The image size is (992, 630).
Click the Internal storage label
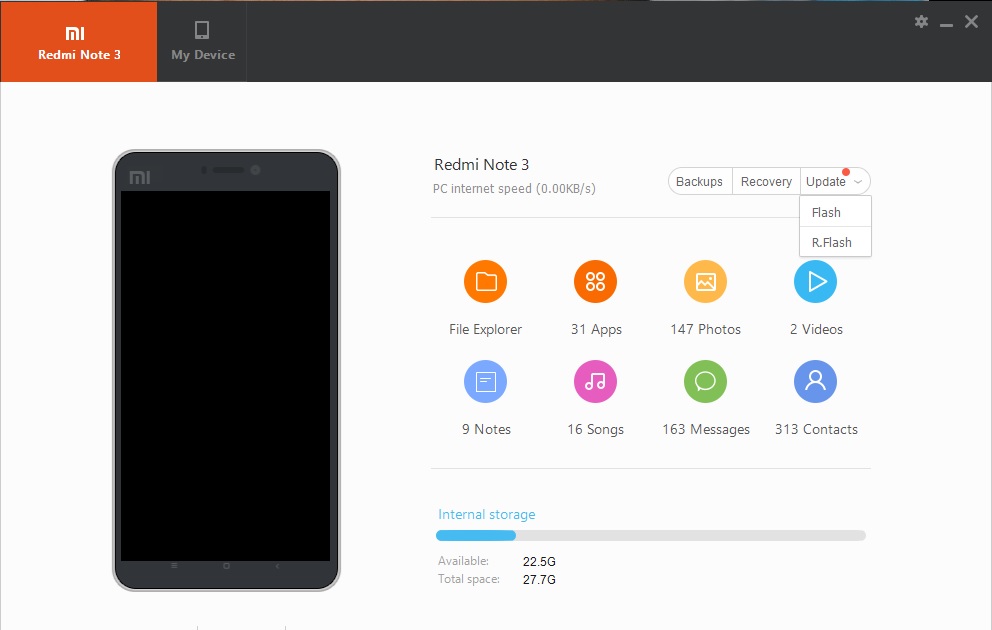pos(486,514)
